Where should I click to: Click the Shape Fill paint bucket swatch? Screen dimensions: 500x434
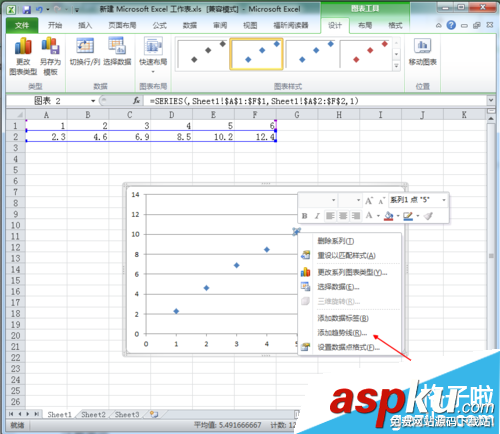pos(389,216)
